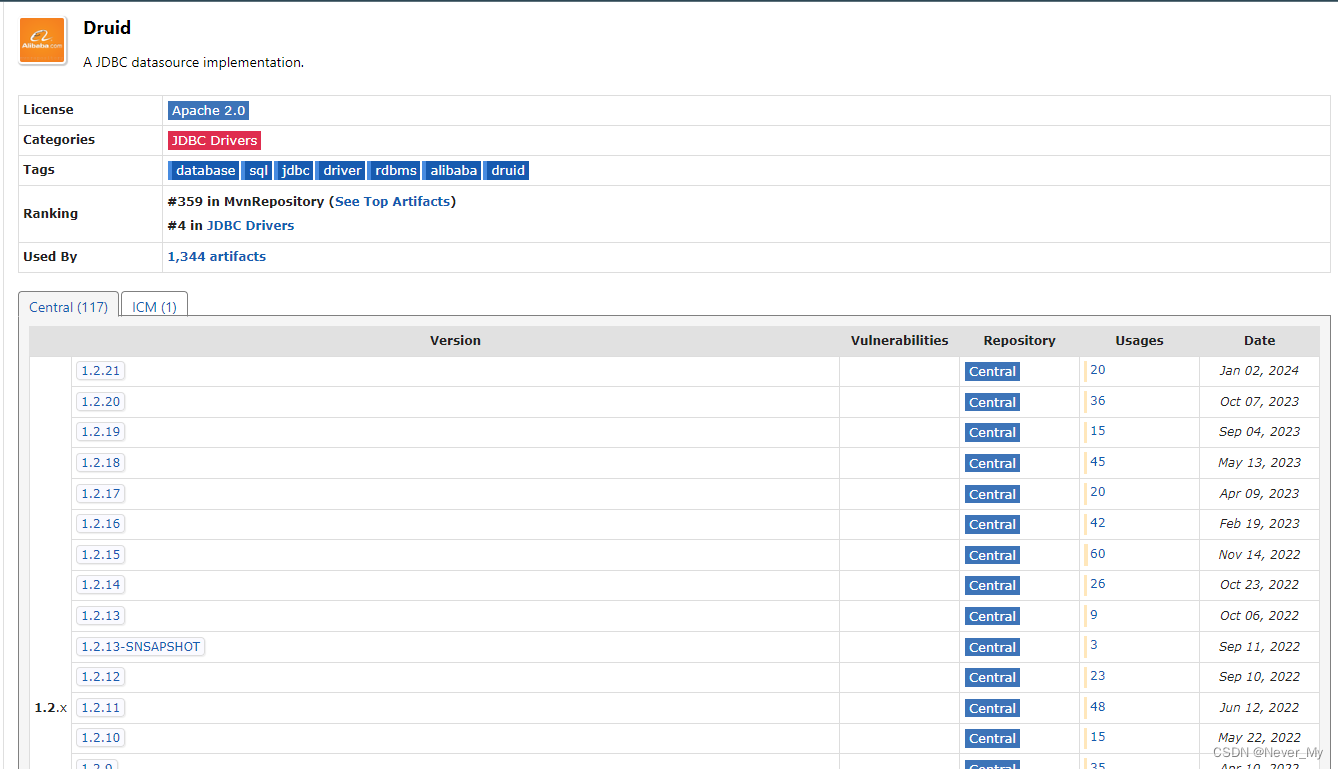Switch to the Central (117) tab
This screenshot has height=769, width=1338.
(68, 307)
